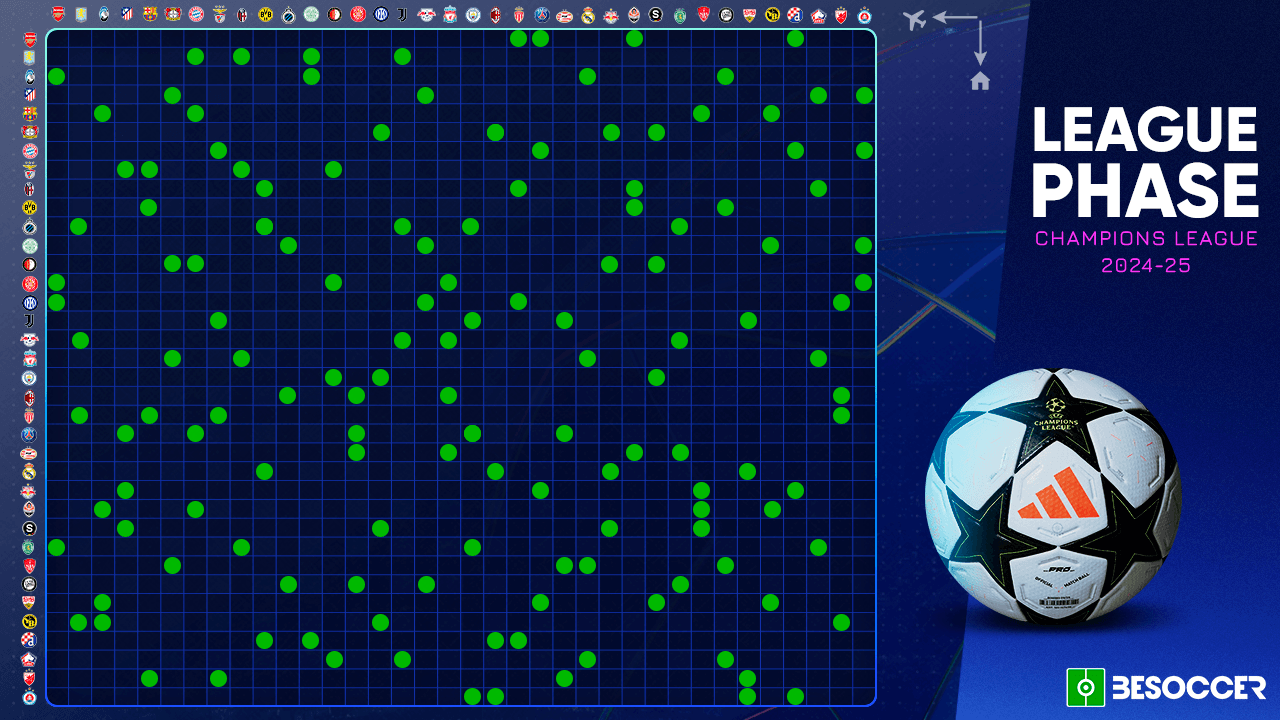Select the green dot for Inter home vs Arsenal
The image size is (1280, 720).
[57, 302]
